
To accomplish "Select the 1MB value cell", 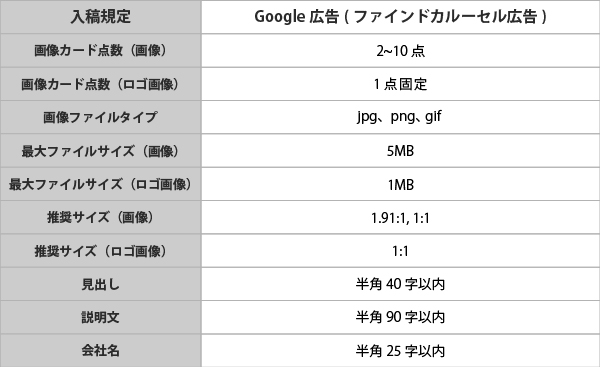I will 400,184.
